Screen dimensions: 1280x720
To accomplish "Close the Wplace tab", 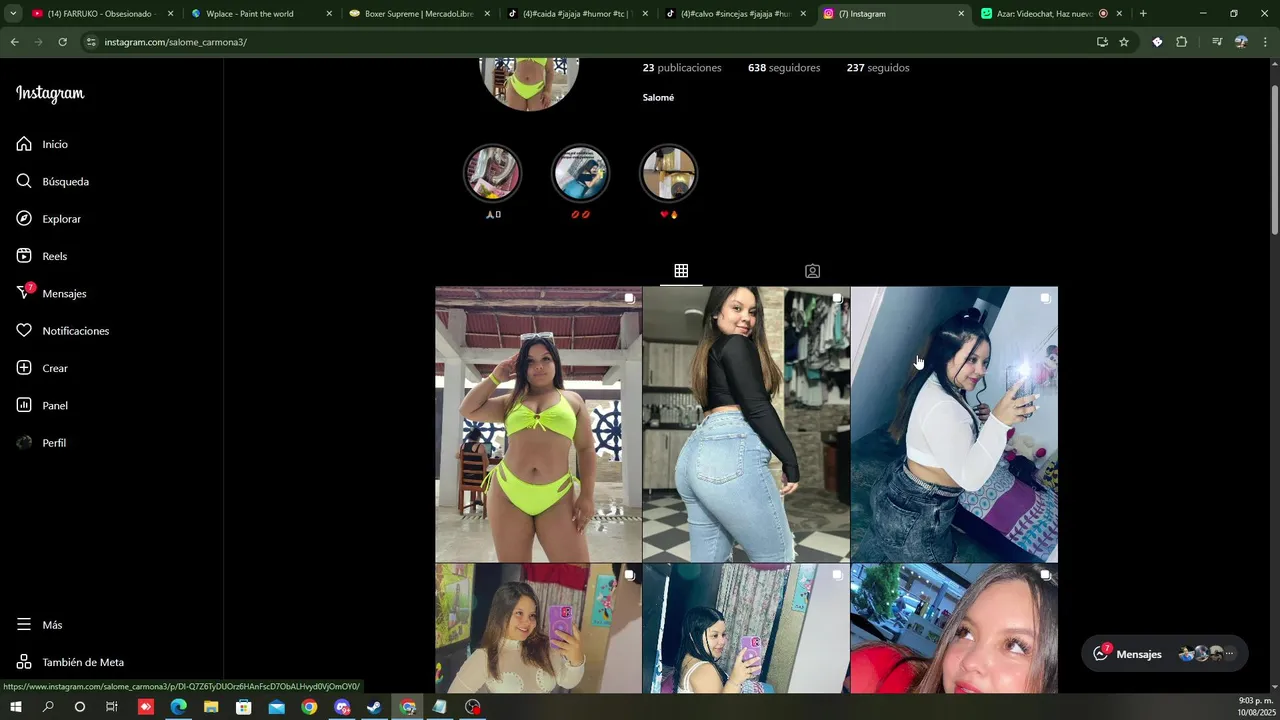I will pos(329,14).
